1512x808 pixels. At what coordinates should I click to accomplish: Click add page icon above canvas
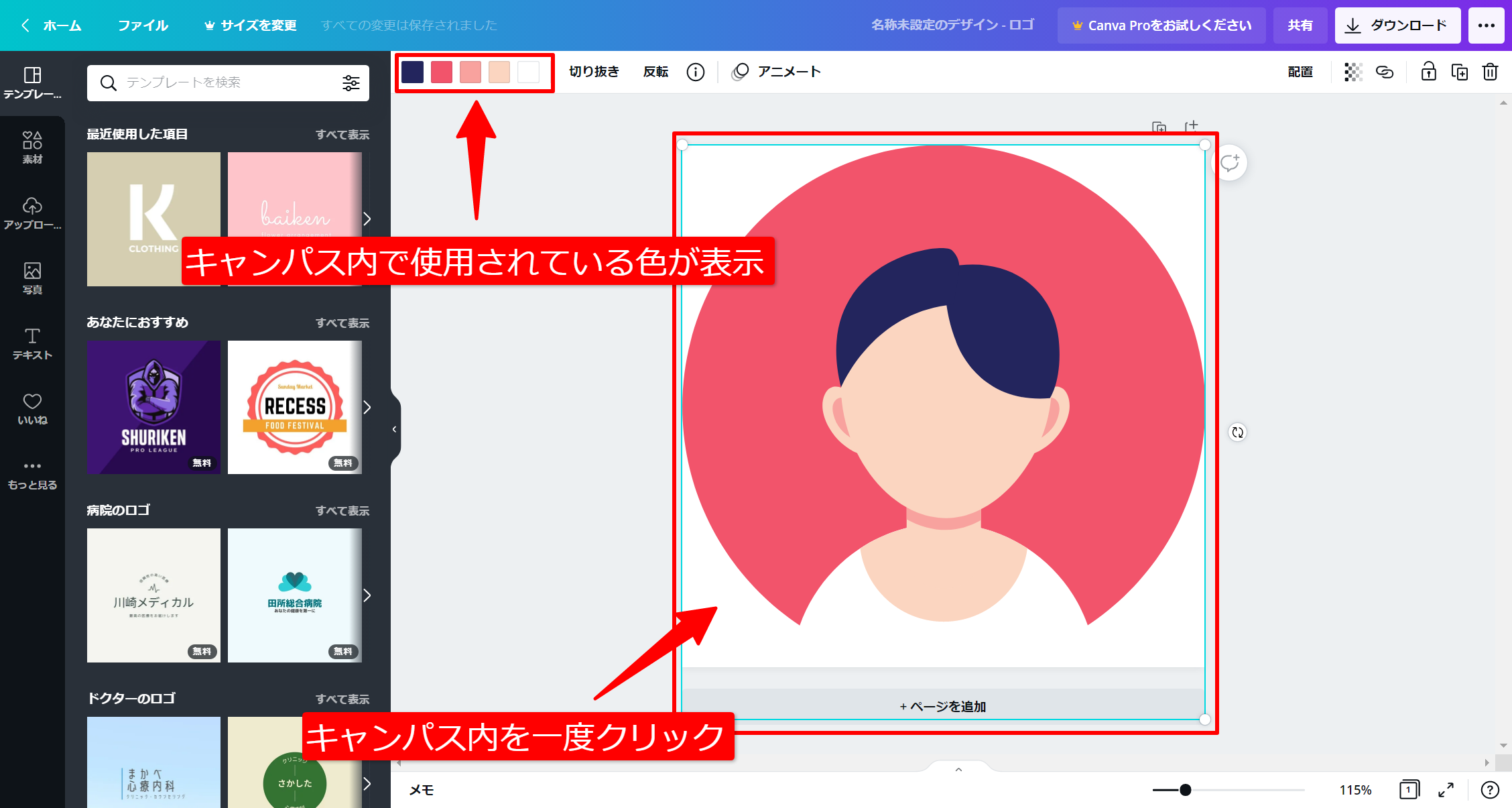[x=1191, y=126]
